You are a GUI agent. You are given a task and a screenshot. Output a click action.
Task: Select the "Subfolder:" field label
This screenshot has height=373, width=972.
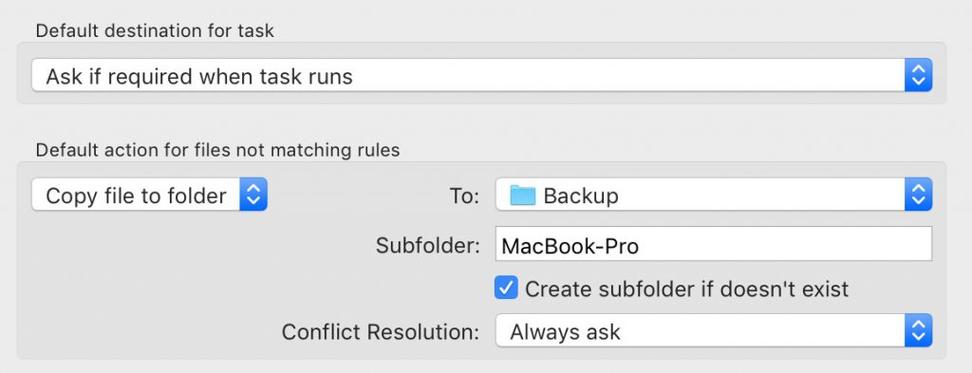428,246
